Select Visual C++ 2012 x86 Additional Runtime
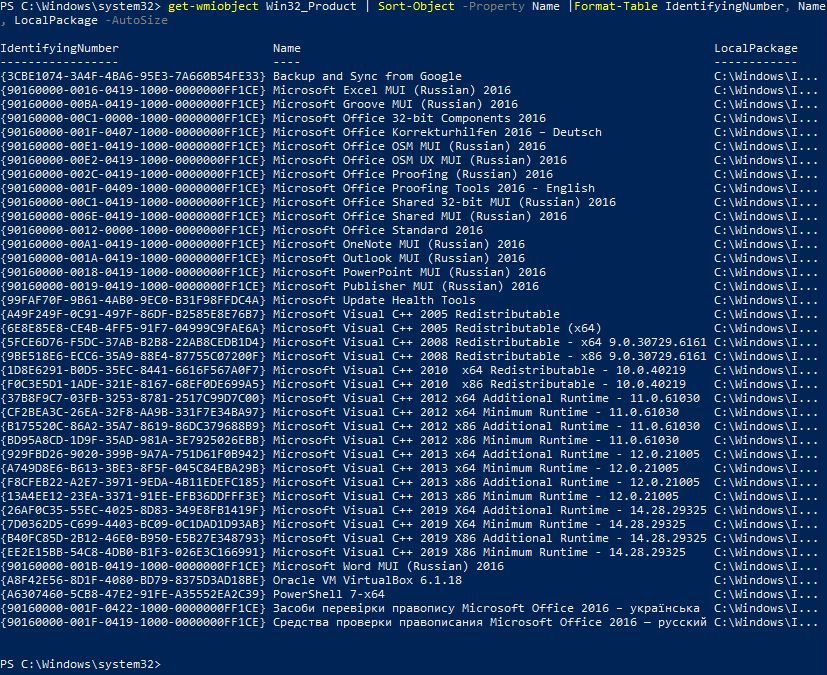This screenshot has width=827, height=675. 486,426
